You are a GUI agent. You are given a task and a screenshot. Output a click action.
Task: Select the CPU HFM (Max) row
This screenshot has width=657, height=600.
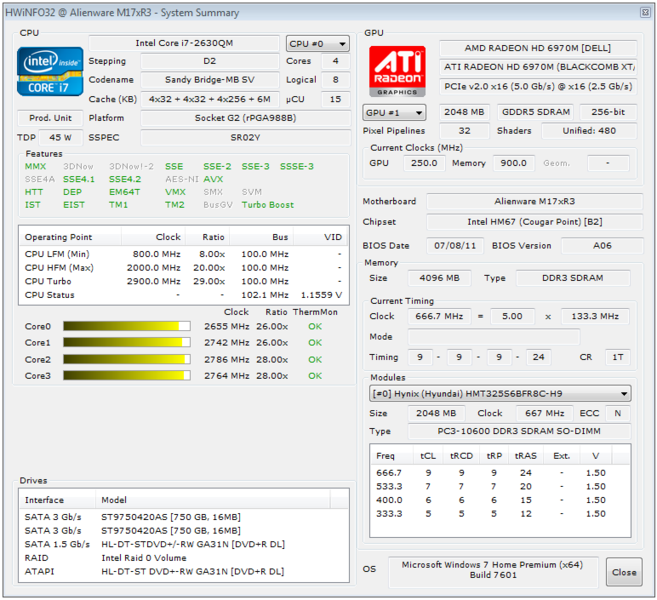point(184,267)
